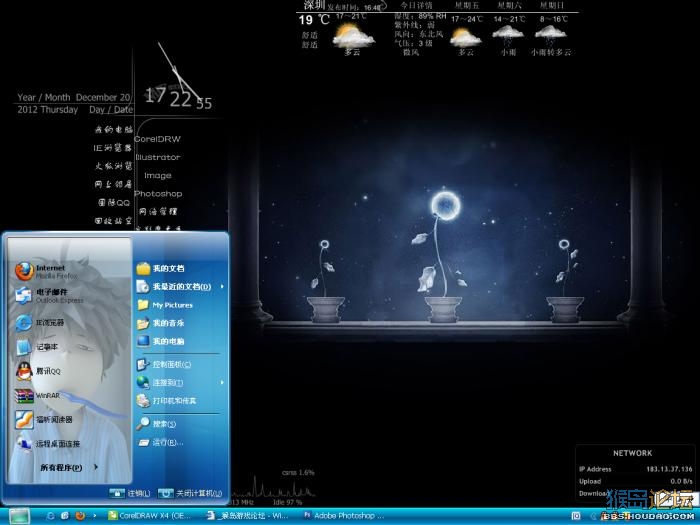Click the system tray icon near clock
The width and height of the screenshot is (700, 525).
[576, 516]
